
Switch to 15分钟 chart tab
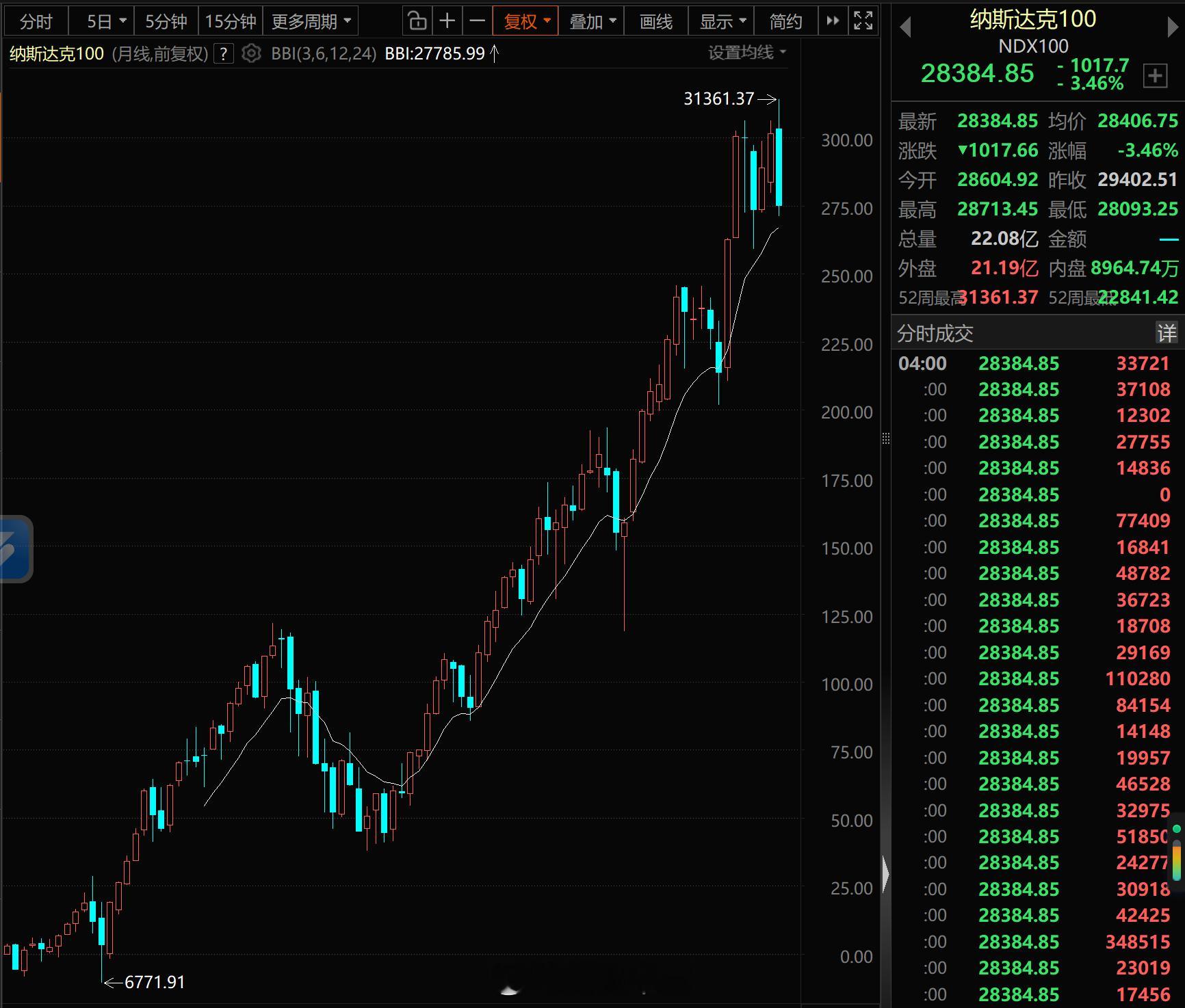(x=231, y=22)
